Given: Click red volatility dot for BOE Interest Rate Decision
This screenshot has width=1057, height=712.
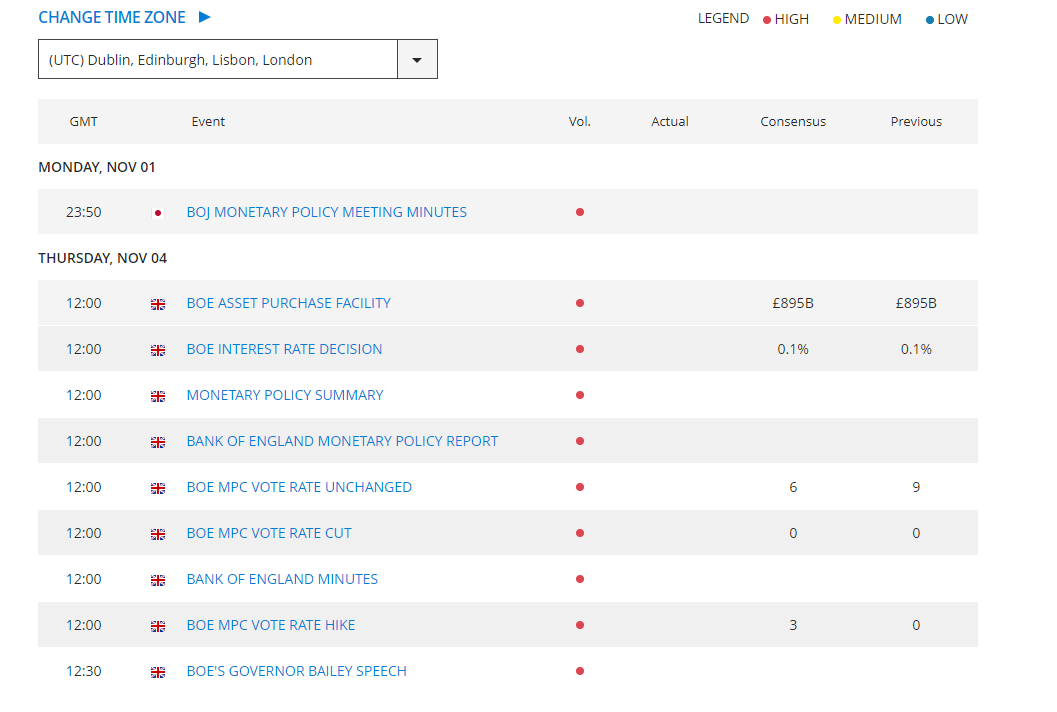Looking at the screenshot, I should pyautogui.click(x=580, y=350).
